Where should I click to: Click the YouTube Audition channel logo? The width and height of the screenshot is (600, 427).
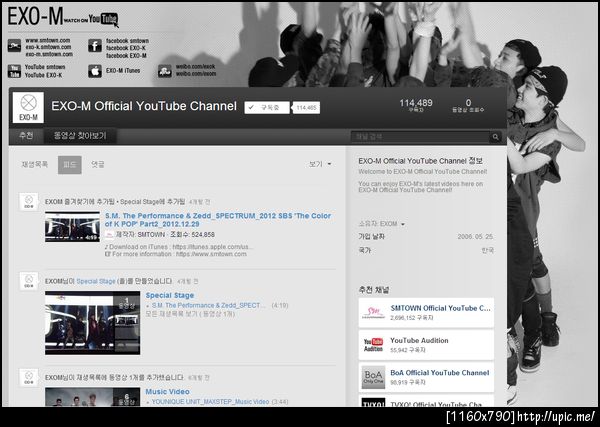pyautogui.click(x=373, y=345)
